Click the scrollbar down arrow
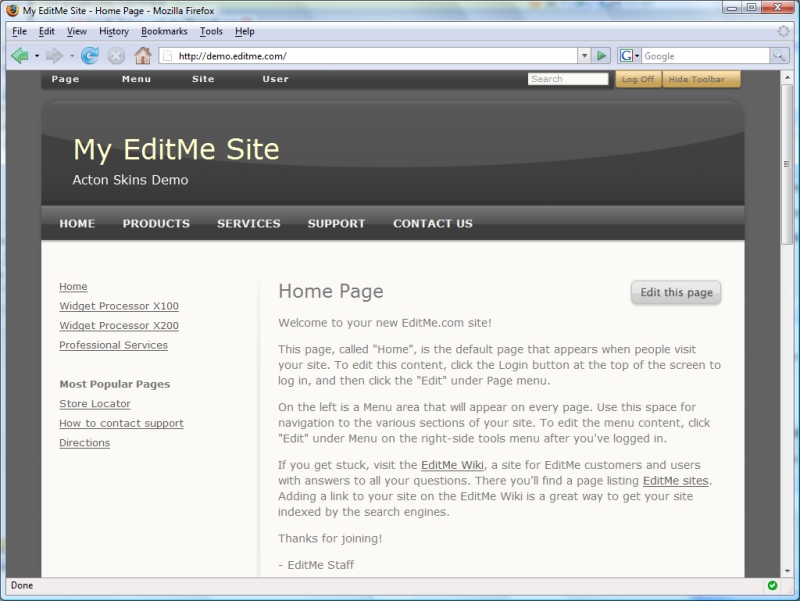 pos(787,570)
